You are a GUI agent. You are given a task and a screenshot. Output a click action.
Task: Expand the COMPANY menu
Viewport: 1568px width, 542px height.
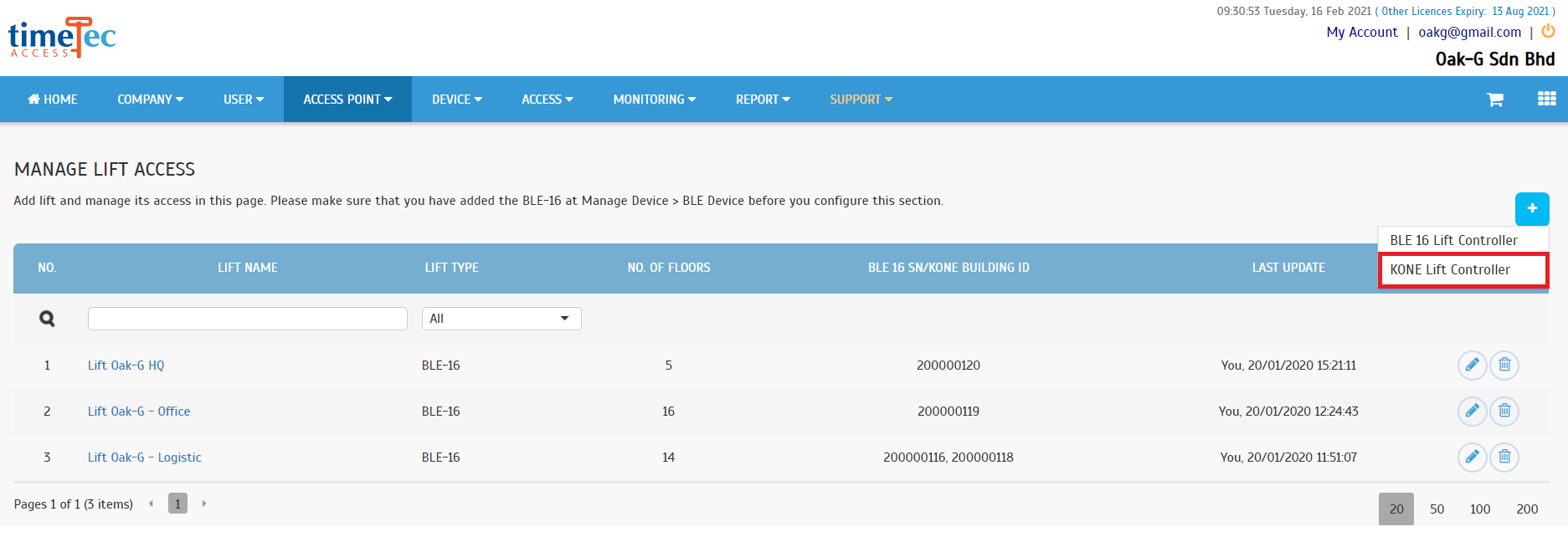pyautogui.click(x=151, y=100)
